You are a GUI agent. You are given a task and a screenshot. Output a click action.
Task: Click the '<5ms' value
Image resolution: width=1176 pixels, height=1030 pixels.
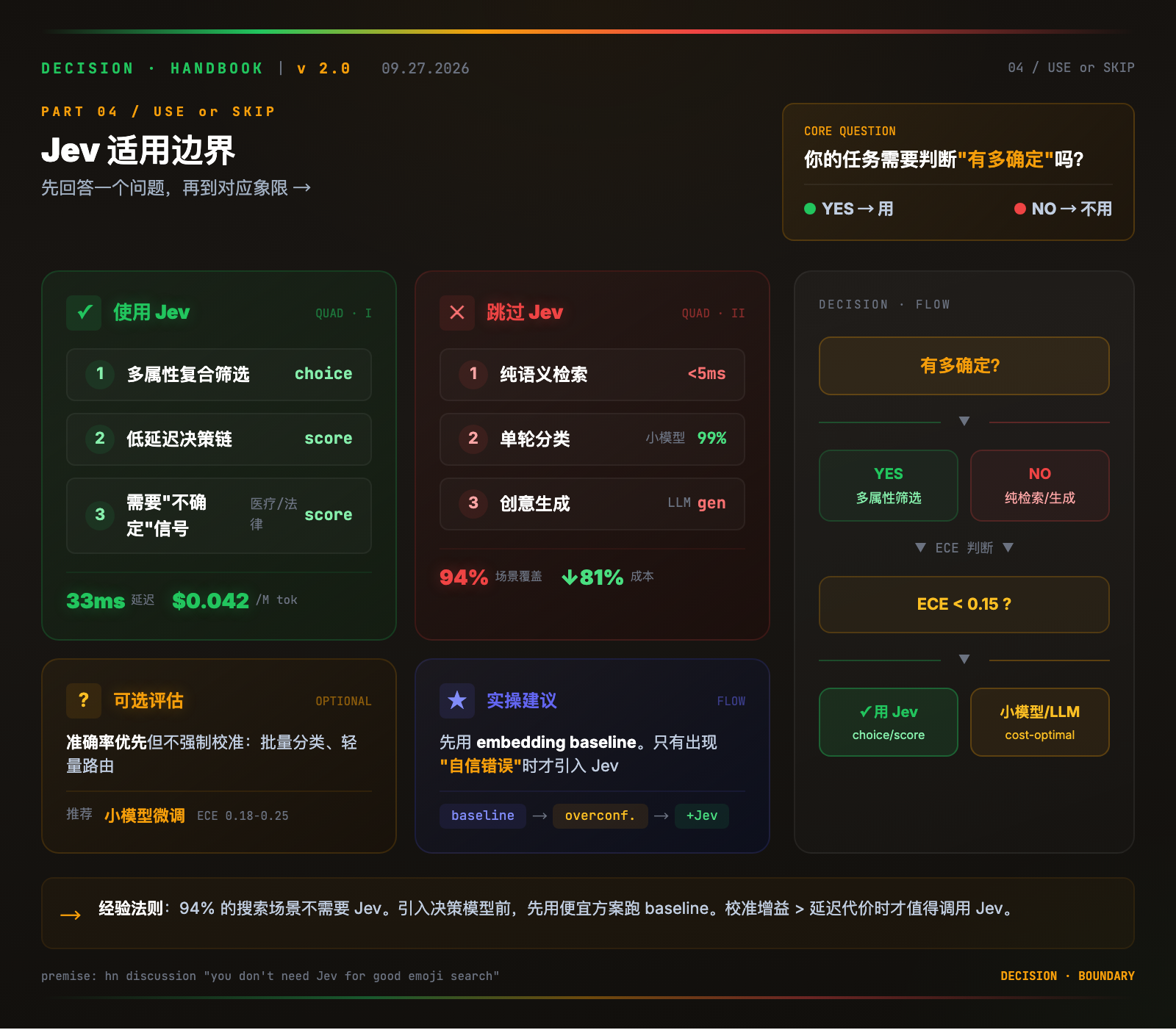707,374
